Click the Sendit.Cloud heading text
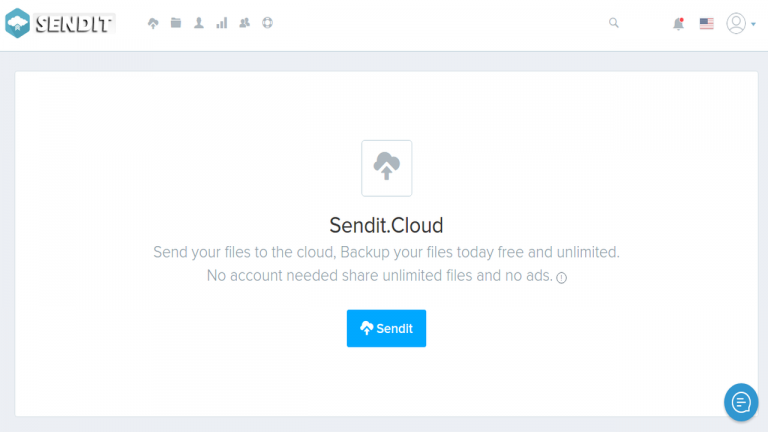This screenshot has height=432, width=768. (x=386, y=225)
